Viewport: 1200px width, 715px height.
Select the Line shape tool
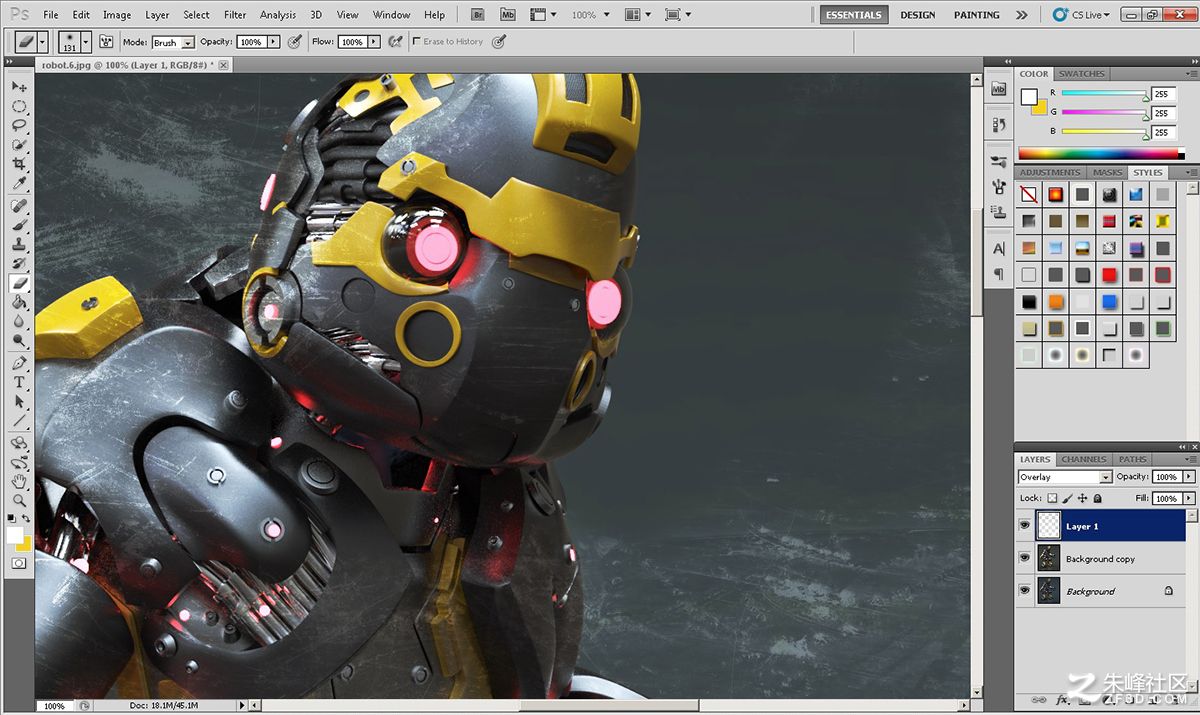pyautogui.click(x=19, y=420)
